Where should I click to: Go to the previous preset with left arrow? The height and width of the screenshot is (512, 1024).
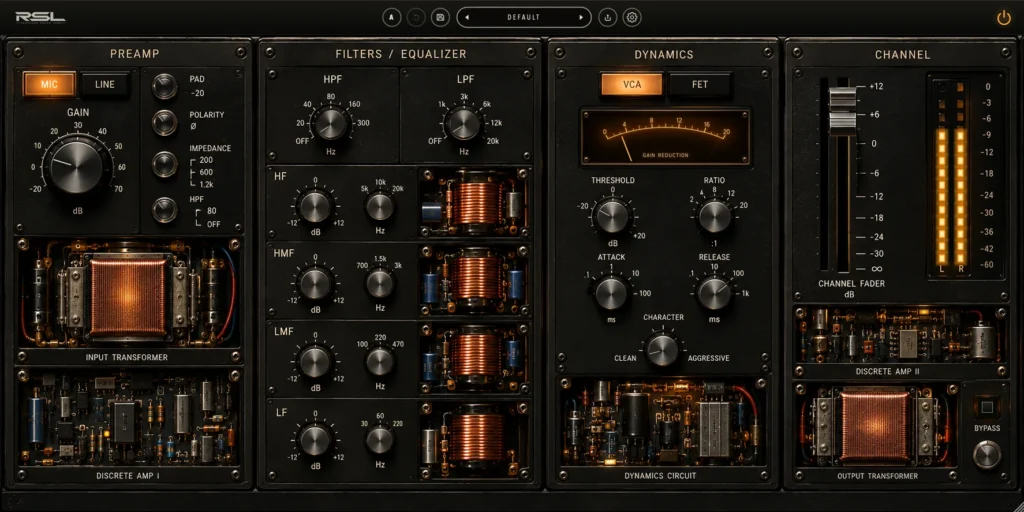(x=467, y=18)
